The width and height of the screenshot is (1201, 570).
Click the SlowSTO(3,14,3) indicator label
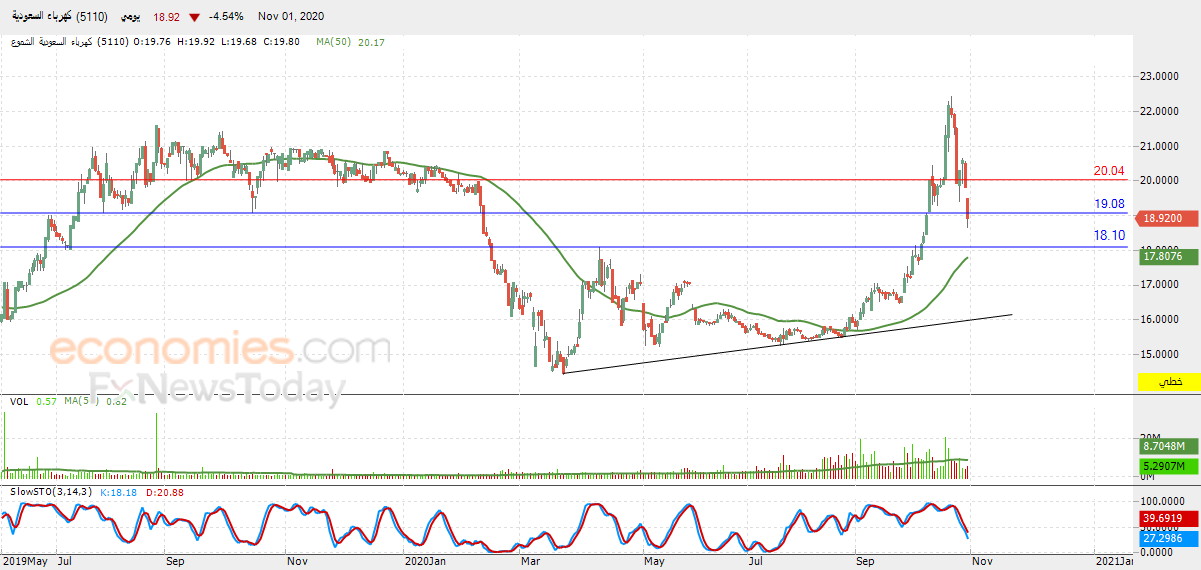(x=49, y=492)
